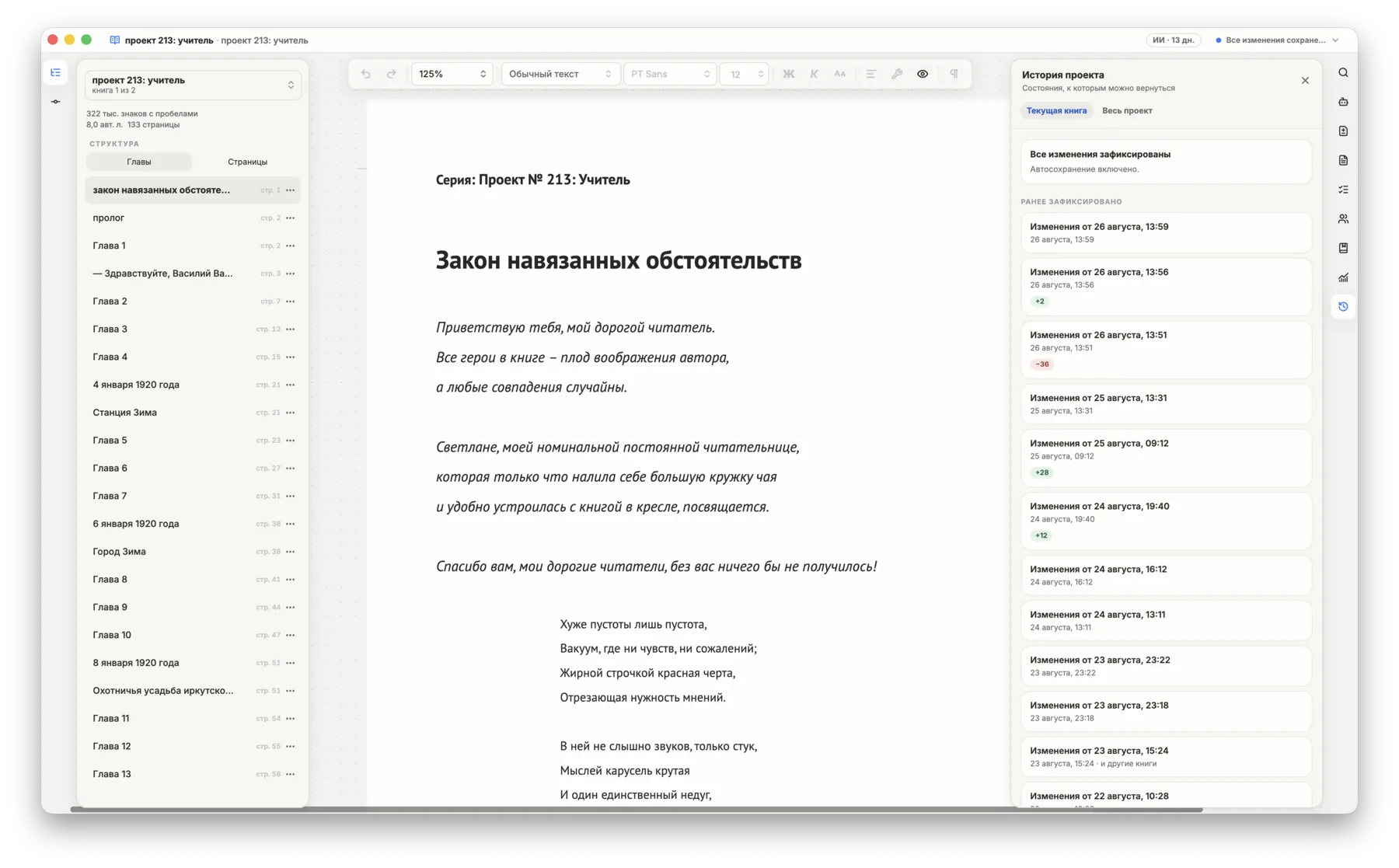The height and width of the screenshot is (868, 1399).
Task: Open the statistics chart panel
Action: tap(1343, 277)
